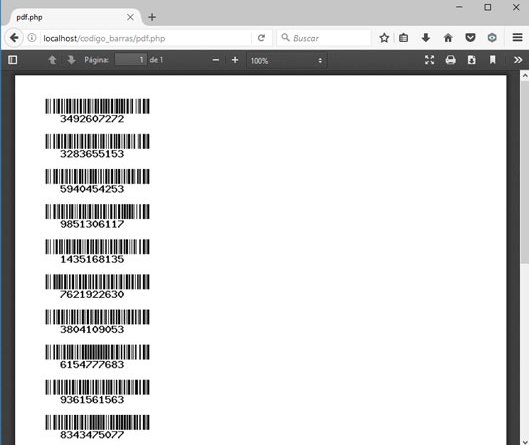The image size is (529, 445).
Task: Click the vertical scrollbar thumb
Action: click(525, 172)
